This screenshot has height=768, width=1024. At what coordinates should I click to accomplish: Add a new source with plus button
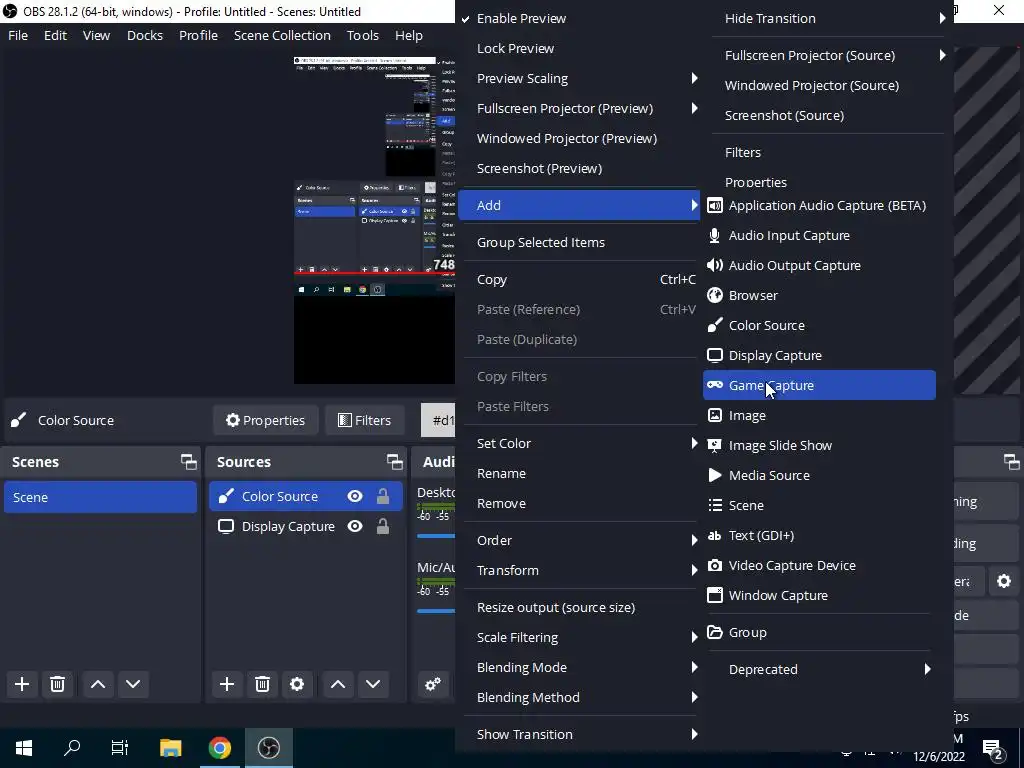tap(227, 684)
